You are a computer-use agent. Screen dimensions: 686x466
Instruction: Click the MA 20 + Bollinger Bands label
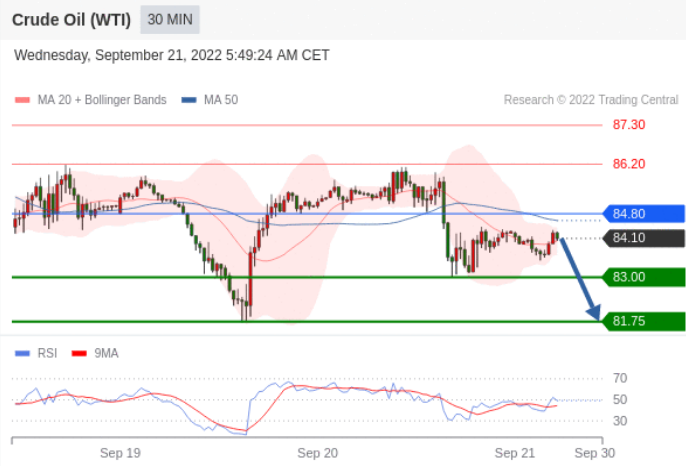102,100
